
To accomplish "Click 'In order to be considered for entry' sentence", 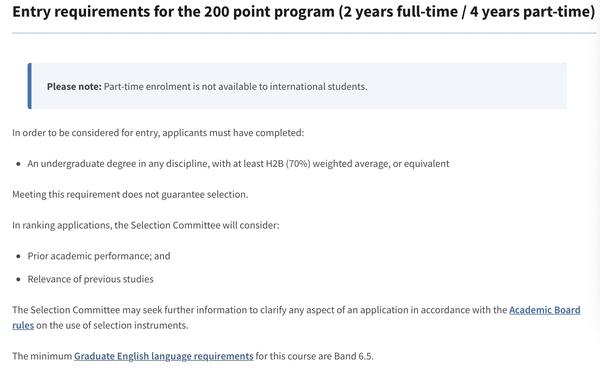I will 158,133.
